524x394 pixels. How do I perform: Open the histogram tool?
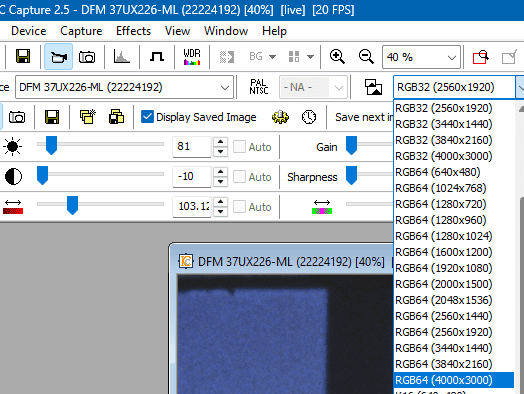(121, 56)
